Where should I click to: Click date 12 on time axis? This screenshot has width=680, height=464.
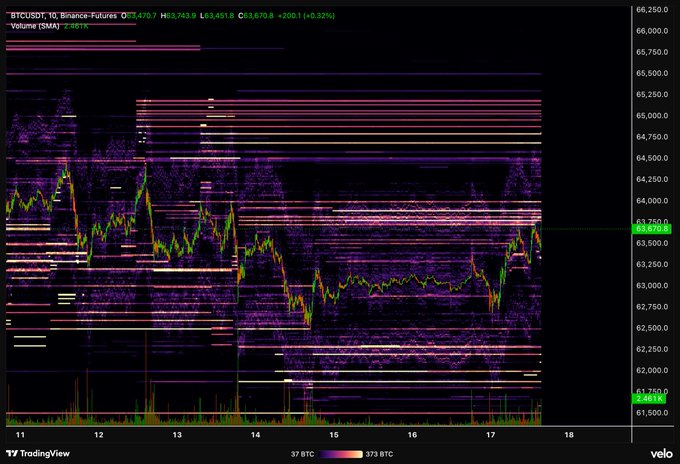98,435
